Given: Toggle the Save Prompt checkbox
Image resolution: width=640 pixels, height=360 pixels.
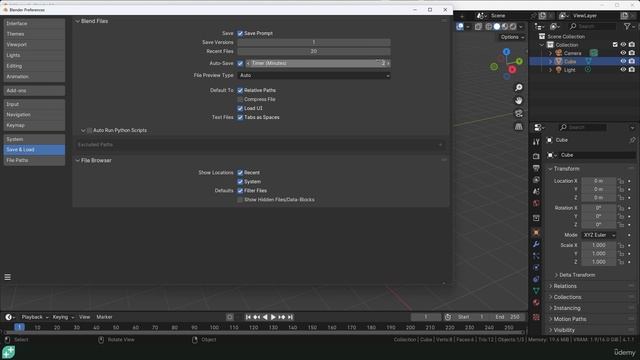Looking at the screenshot, I should 240,33.
